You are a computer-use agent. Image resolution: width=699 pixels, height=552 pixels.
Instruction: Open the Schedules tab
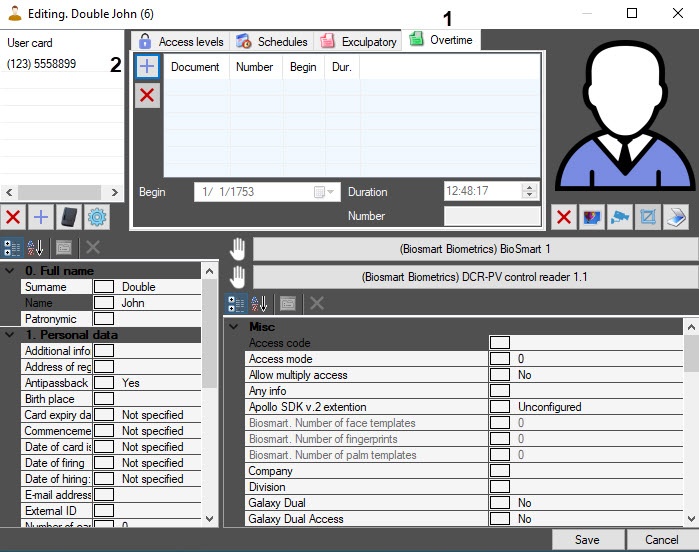click(271, 41)
